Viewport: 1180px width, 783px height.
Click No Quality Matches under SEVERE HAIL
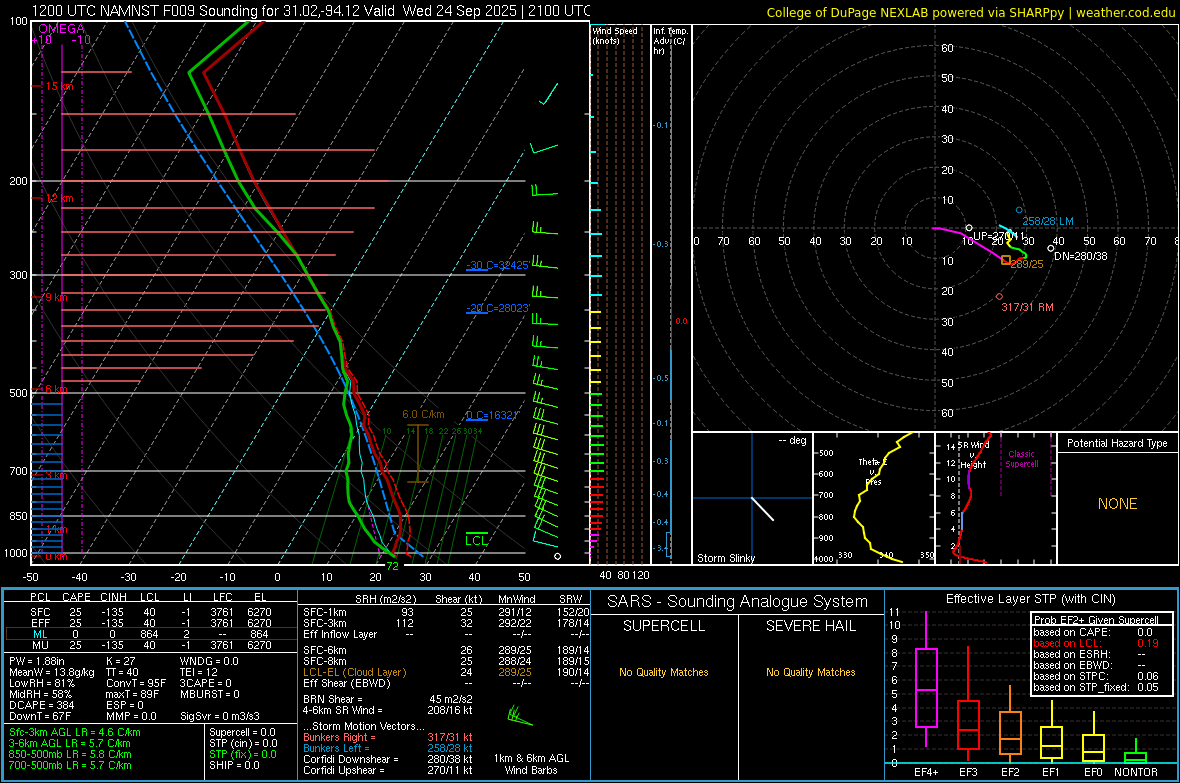coord(810,672)
